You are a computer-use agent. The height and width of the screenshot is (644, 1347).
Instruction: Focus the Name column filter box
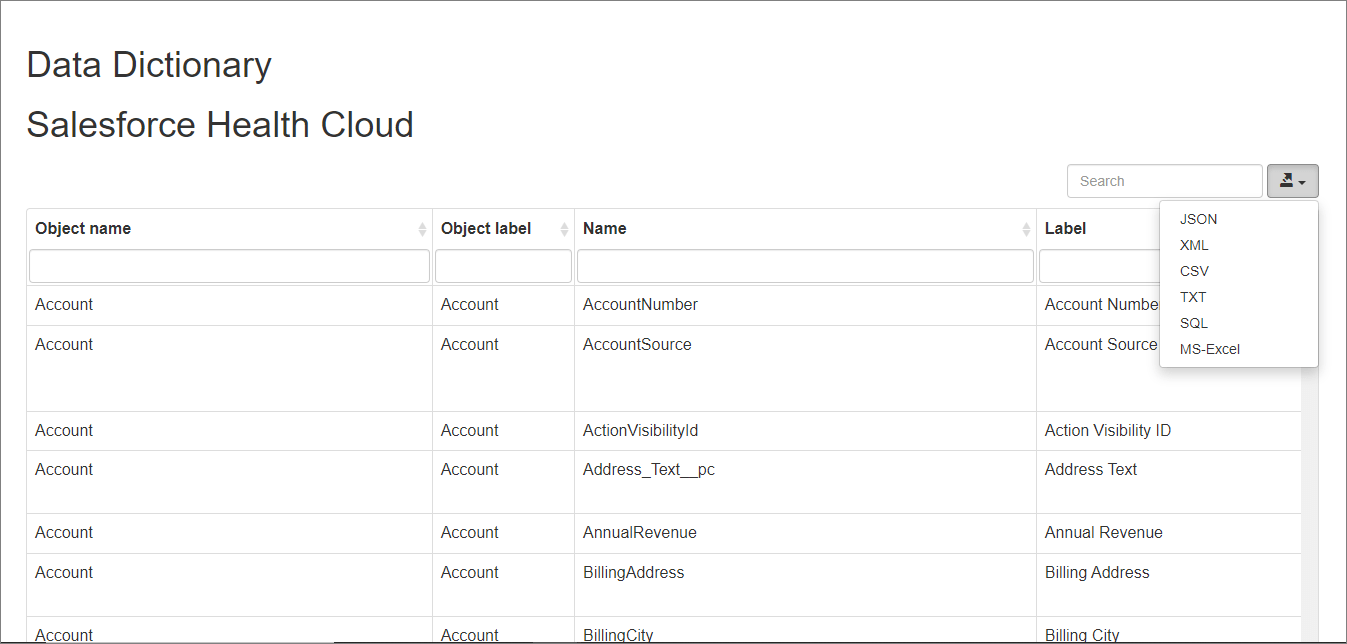point(805,266)
